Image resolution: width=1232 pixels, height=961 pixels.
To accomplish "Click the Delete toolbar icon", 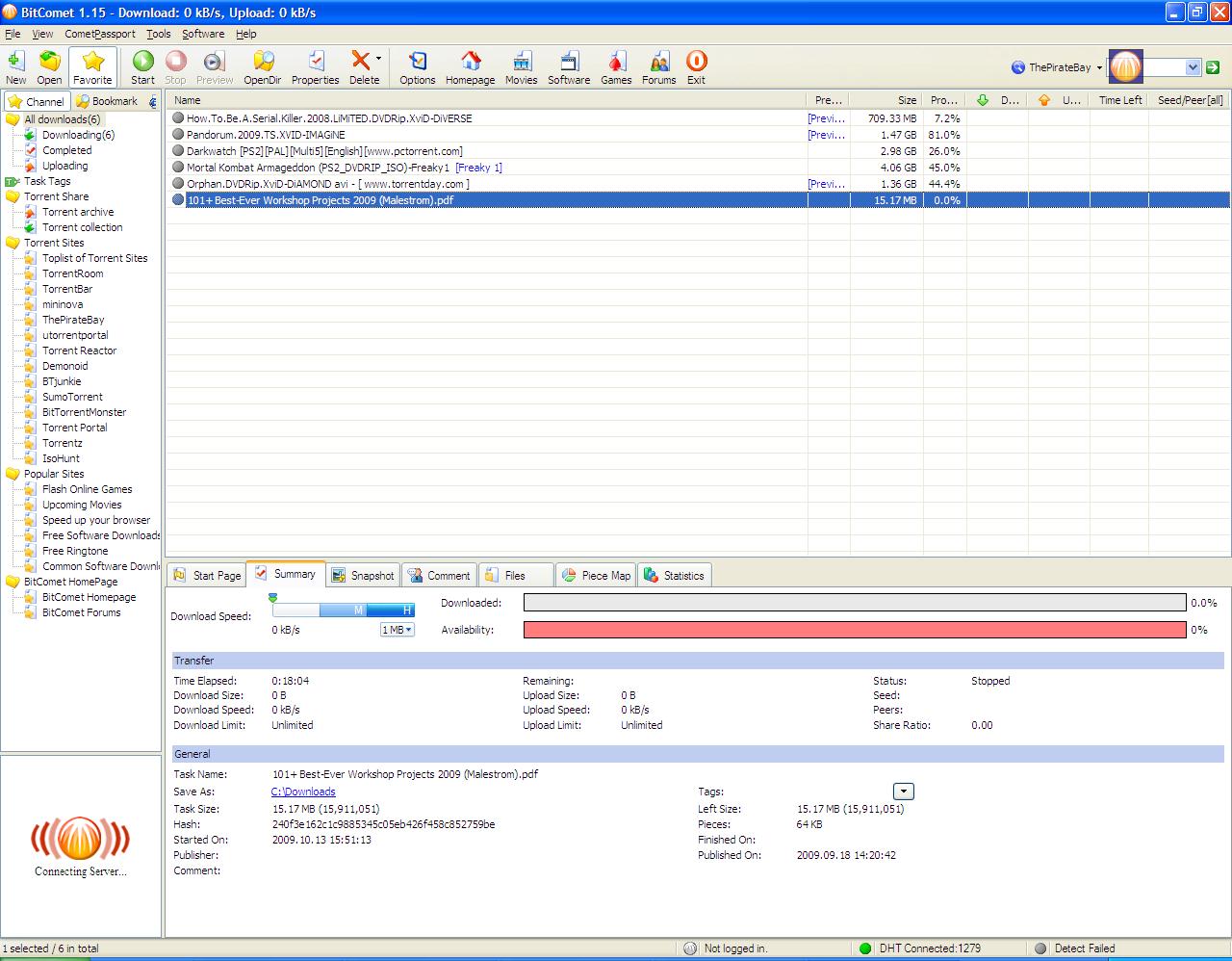I will [362, 67].
